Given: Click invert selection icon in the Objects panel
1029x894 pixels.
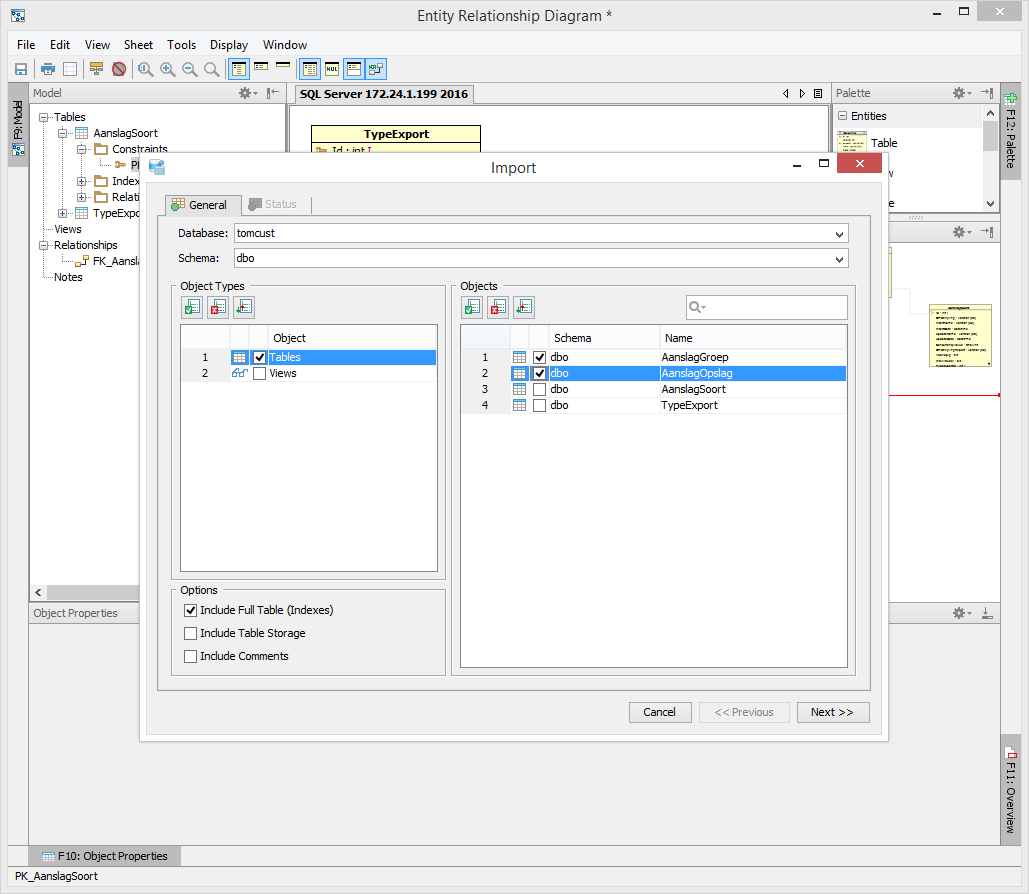Looking at the screenshot, I should [x=523, y=308].
